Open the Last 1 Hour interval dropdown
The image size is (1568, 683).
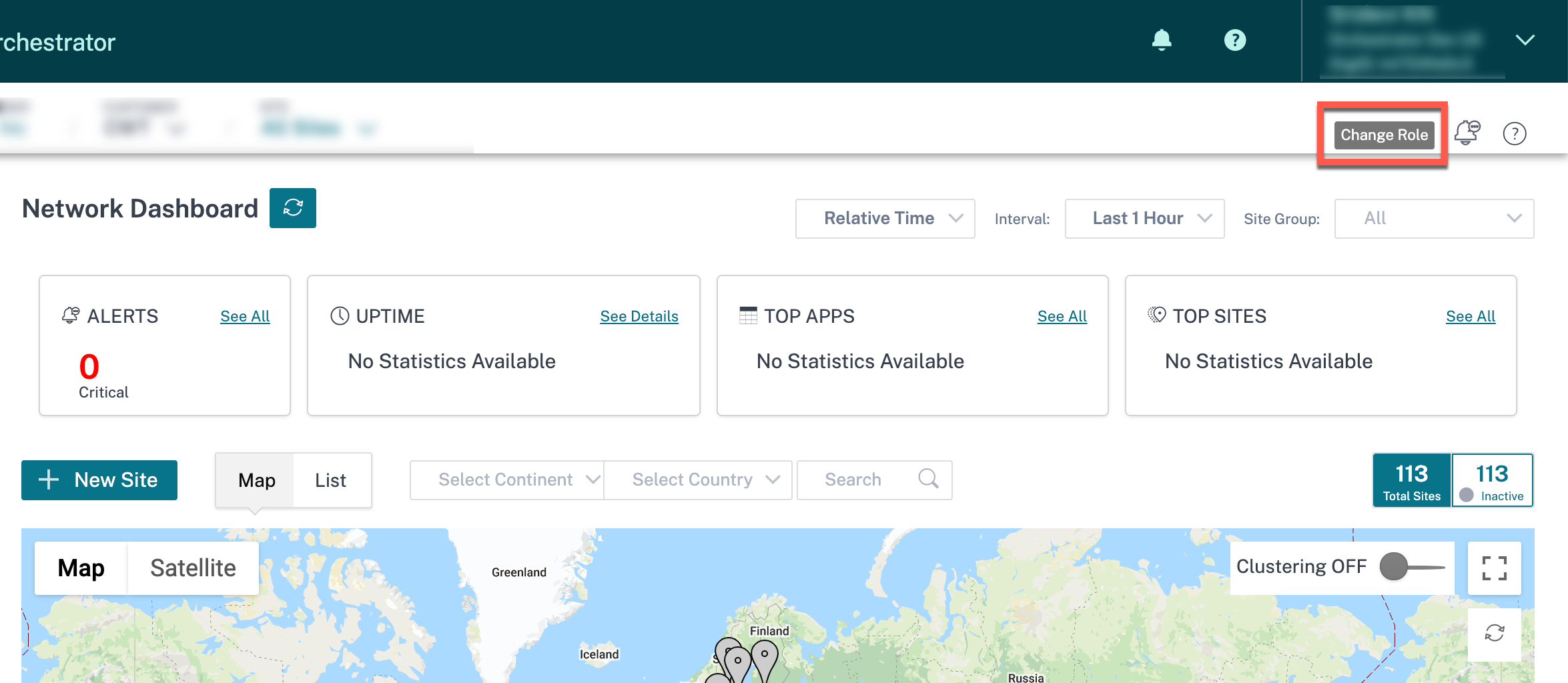point(1144,218)
